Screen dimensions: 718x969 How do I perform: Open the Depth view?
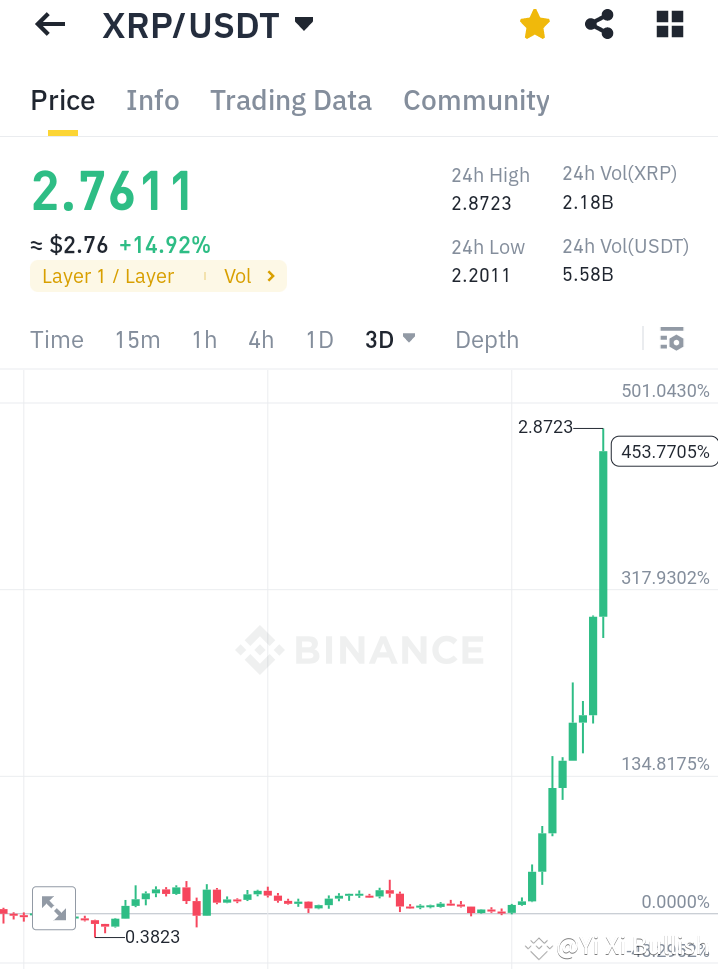pos(487,340)
